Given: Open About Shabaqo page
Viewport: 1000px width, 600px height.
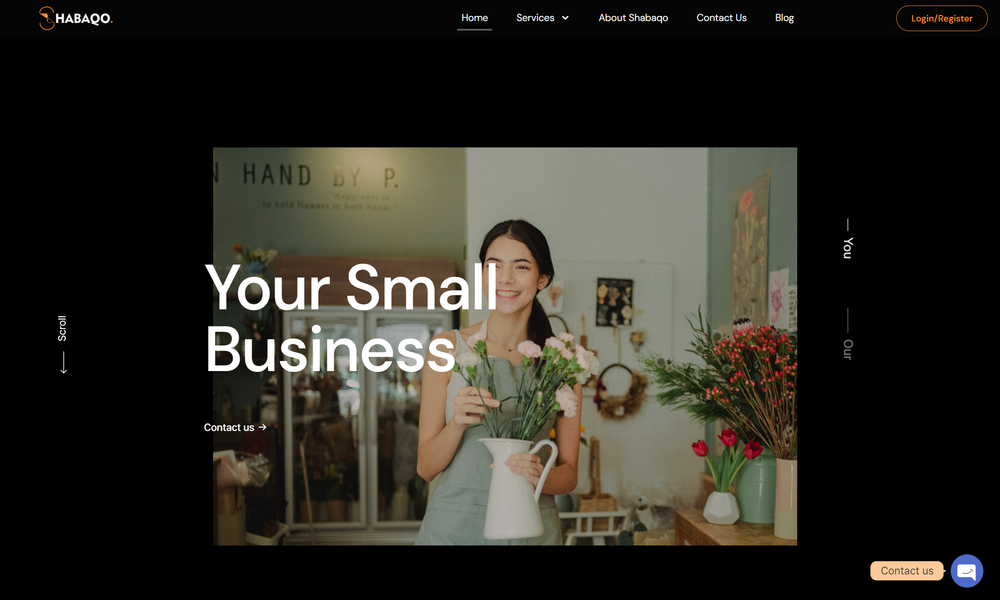Looking at the screenshot, I should pyautogui.click(x=633, y=18).
